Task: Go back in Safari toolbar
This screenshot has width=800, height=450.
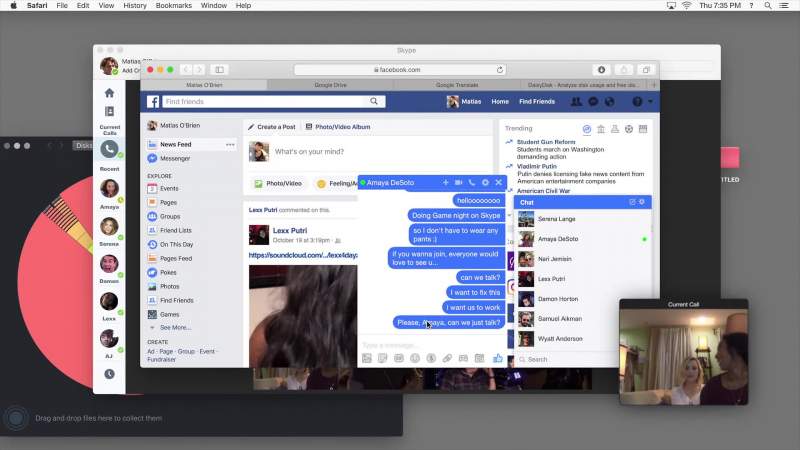Action: [186, 69]
